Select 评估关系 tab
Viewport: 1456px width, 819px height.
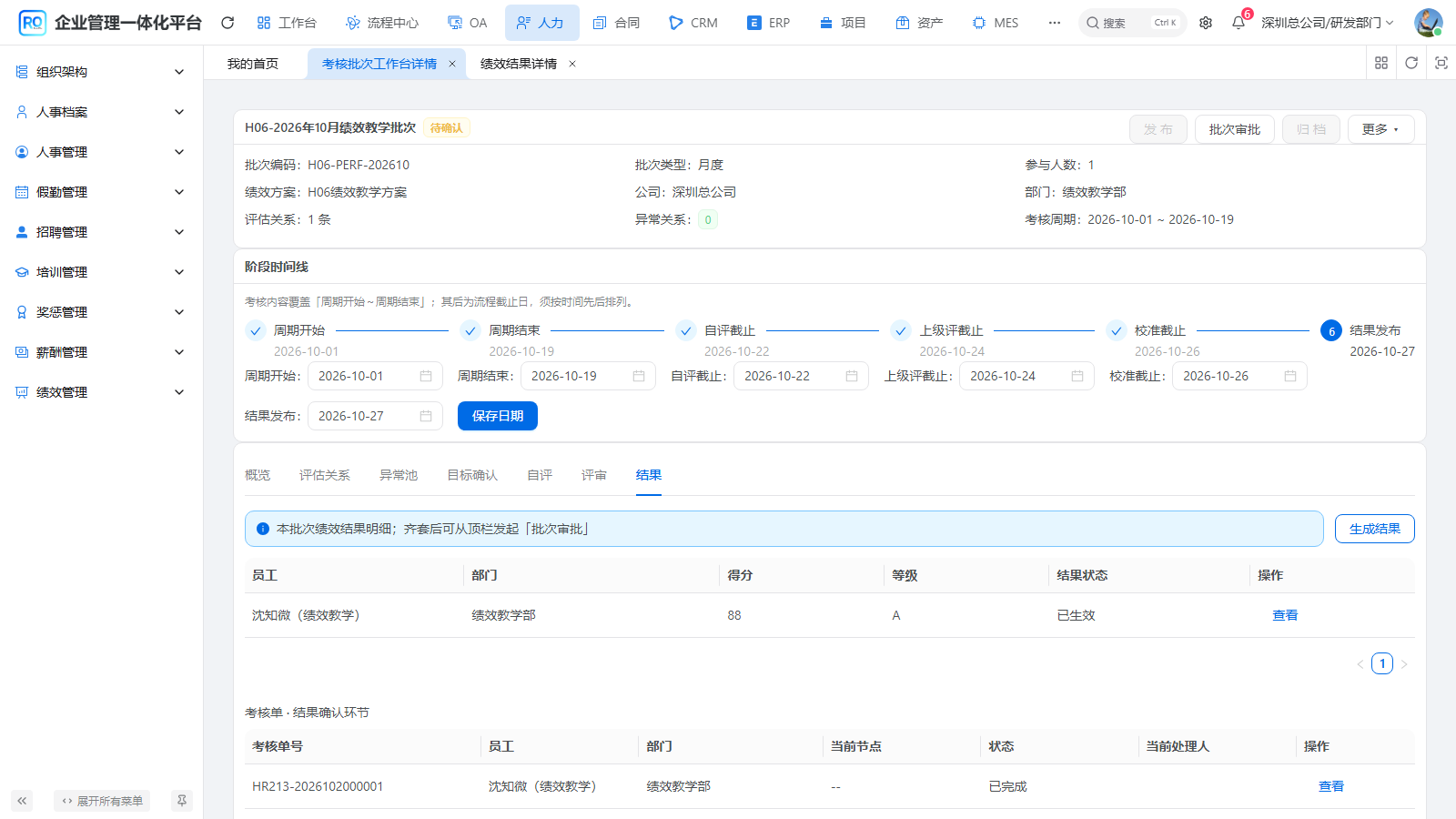click(x=325, y=475)
